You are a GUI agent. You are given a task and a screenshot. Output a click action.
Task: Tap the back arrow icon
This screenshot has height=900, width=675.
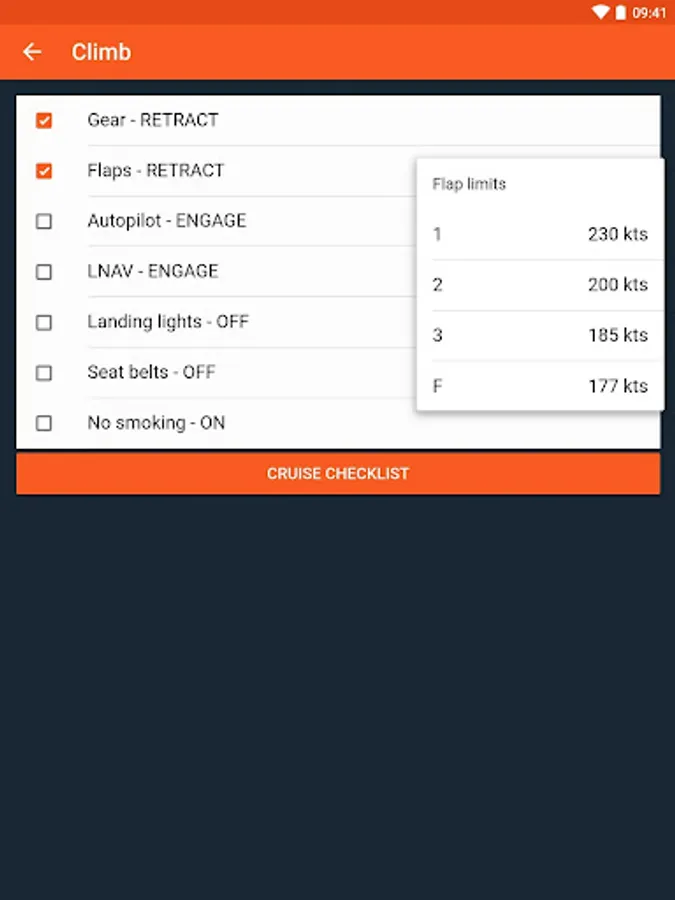pos(33,52)
